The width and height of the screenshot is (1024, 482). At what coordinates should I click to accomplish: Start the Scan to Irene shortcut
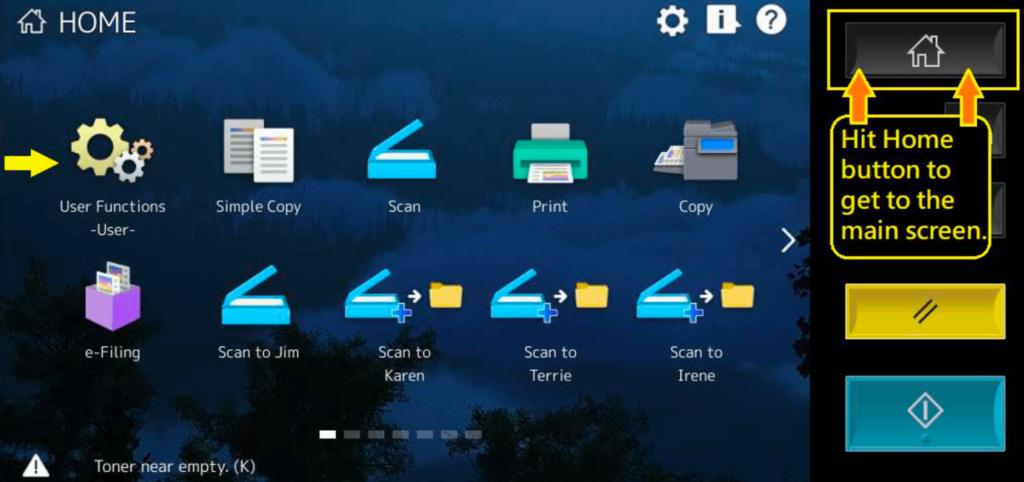[x=696, y=295]
